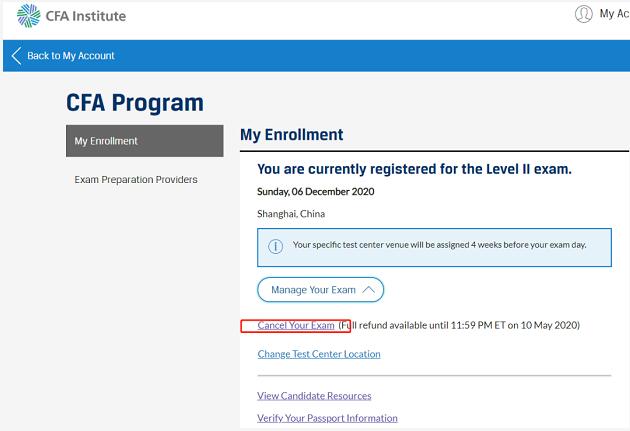Go back via Back to My Account
This screenshot has height=431, width=630.
pos(70,56)
